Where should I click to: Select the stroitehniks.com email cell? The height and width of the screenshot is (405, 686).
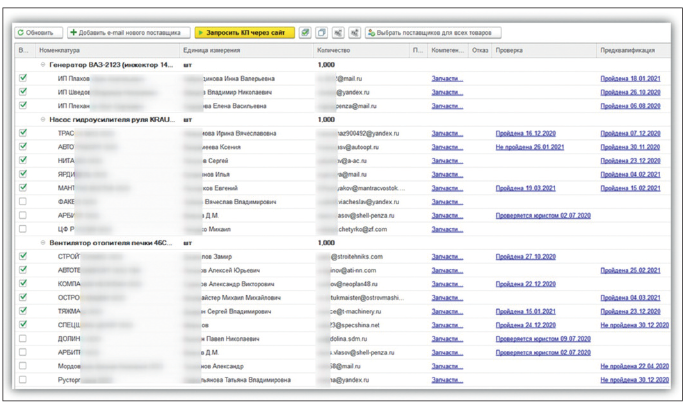click(x=361, y=257)
